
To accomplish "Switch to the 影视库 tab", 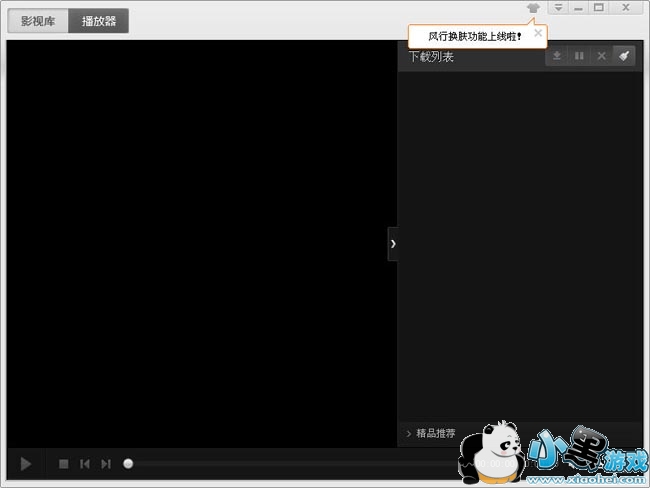I will click(38, 21).
